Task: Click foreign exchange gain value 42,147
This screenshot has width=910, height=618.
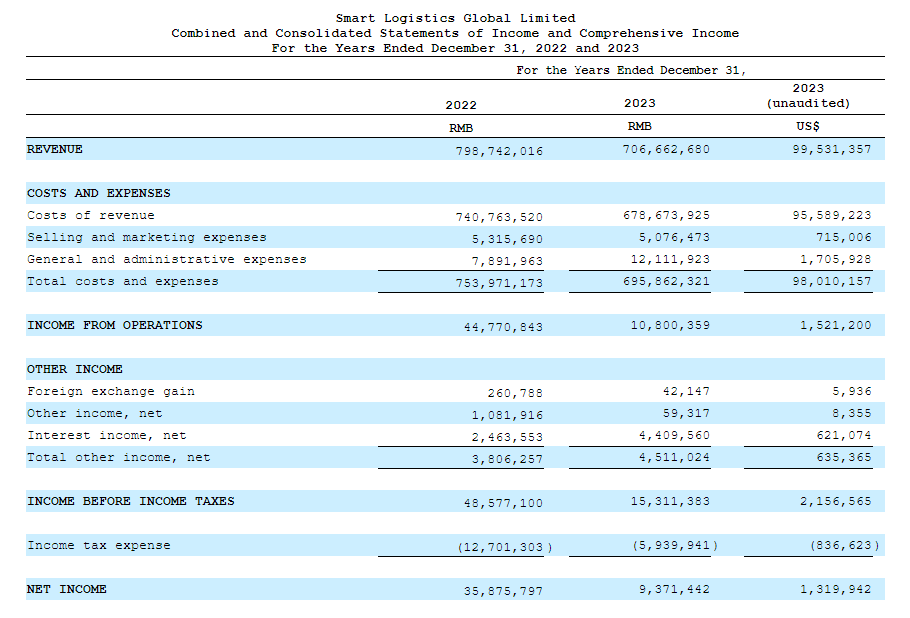Action: click(686, 392)
